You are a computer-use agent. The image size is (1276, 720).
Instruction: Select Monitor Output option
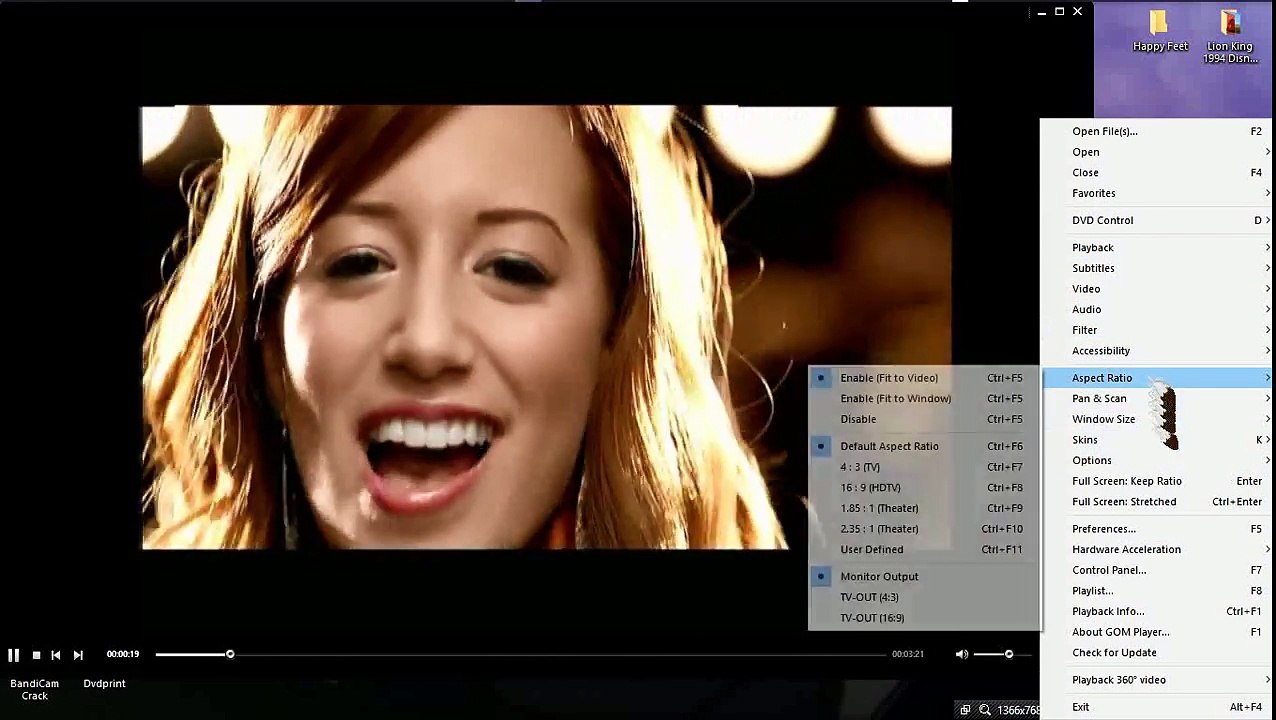924,576
